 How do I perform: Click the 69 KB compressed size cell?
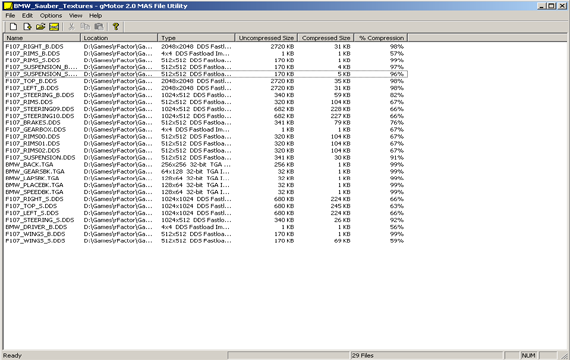click(x=342, y=241)
